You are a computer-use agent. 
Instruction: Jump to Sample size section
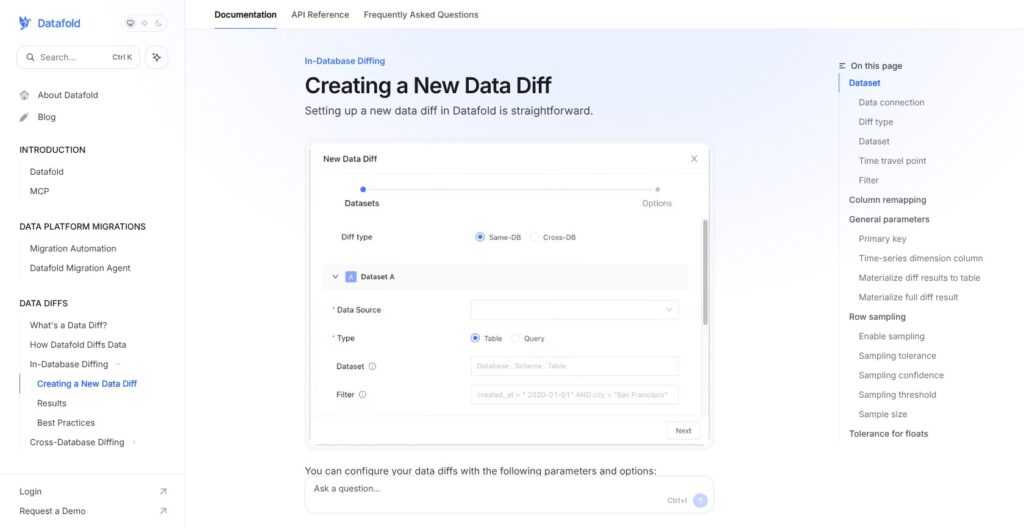click(883, 414)
